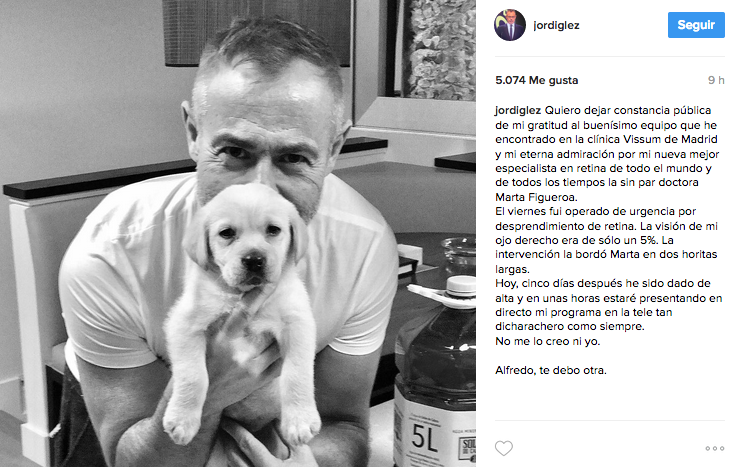
Task: Select the 'Alfredo, te debo otra.' line
Action: pos(551,370)
